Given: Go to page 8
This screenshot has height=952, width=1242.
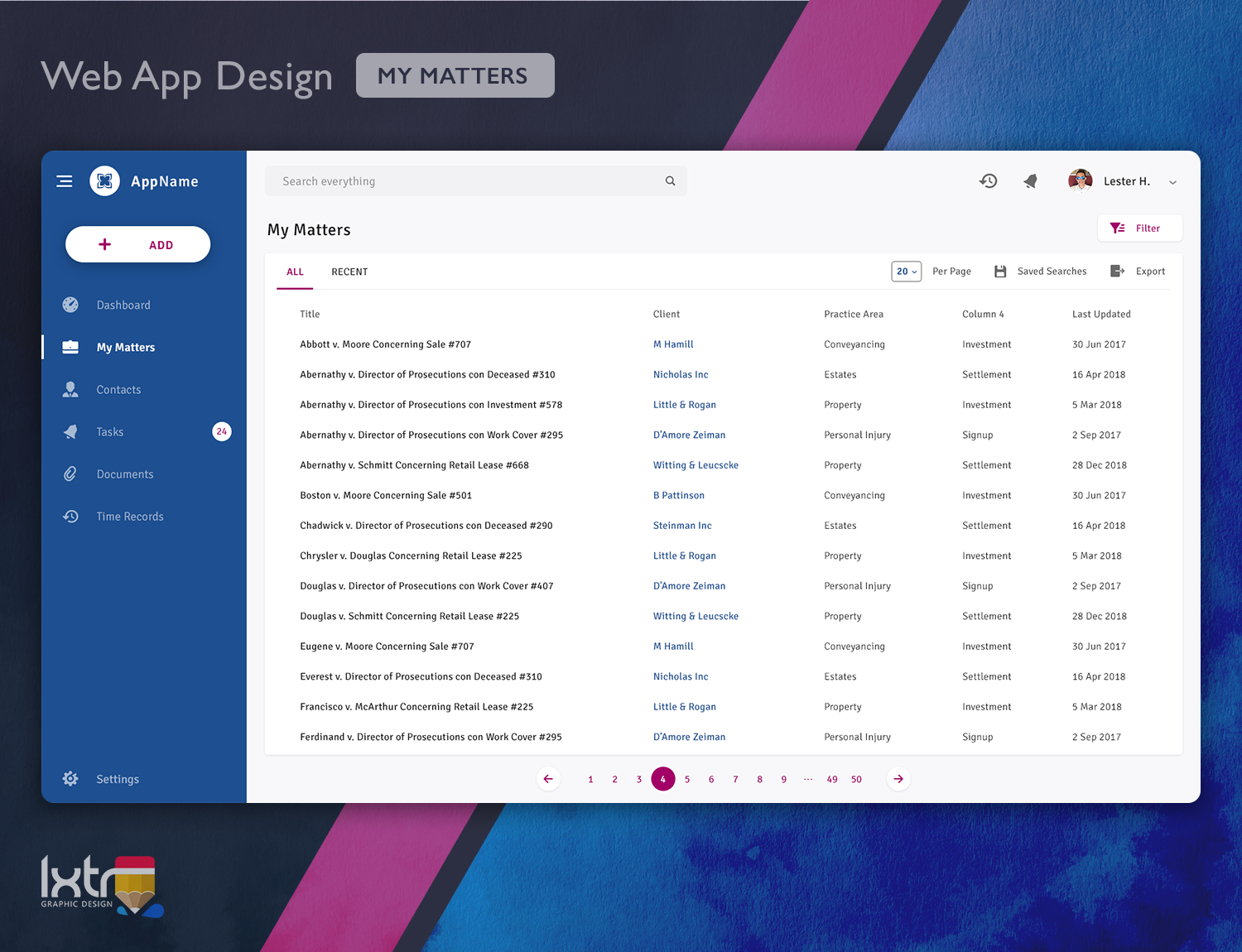Looking at the screenshot, I should pos(759,779).
